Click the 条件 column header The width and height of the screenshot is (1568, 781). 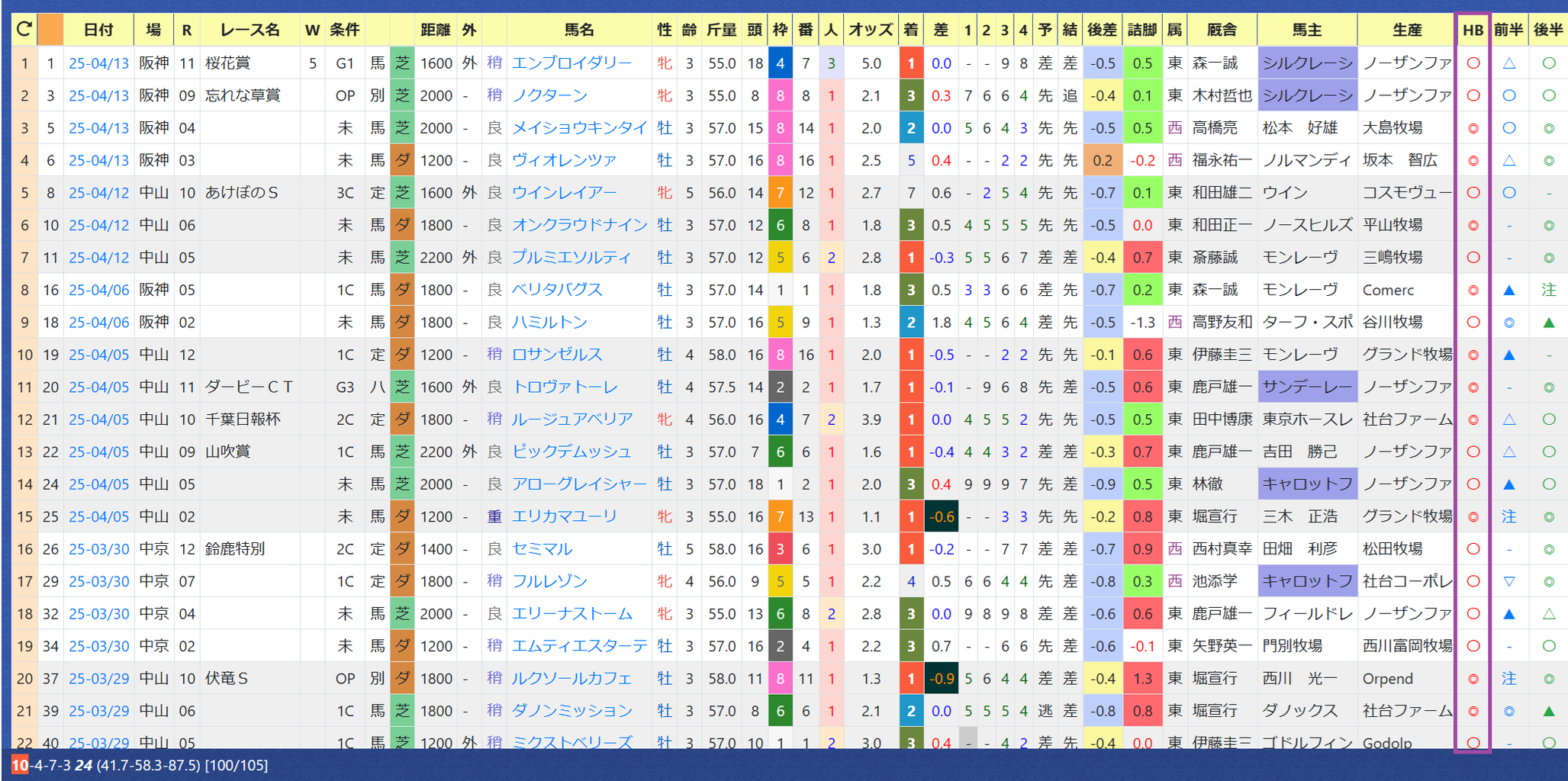pos(345,30)
